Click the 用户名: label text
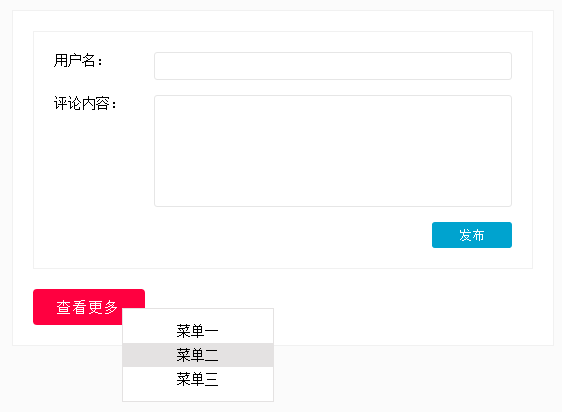Image resolution: width=562 pixels, height=412 pixels. click(x=78, y=60)
